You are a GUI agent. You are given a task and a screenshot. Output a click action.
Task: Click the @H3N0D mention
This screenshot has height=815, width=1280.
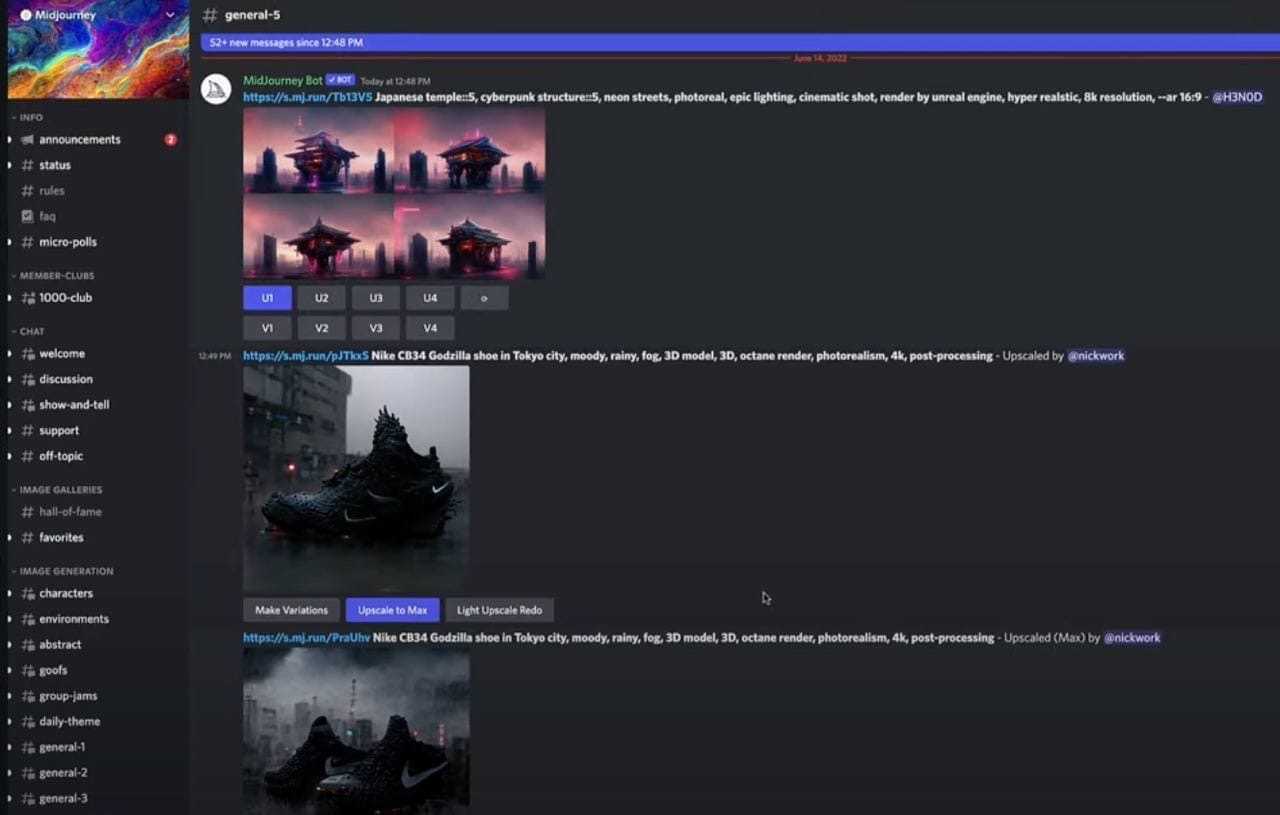[1237, 97]
